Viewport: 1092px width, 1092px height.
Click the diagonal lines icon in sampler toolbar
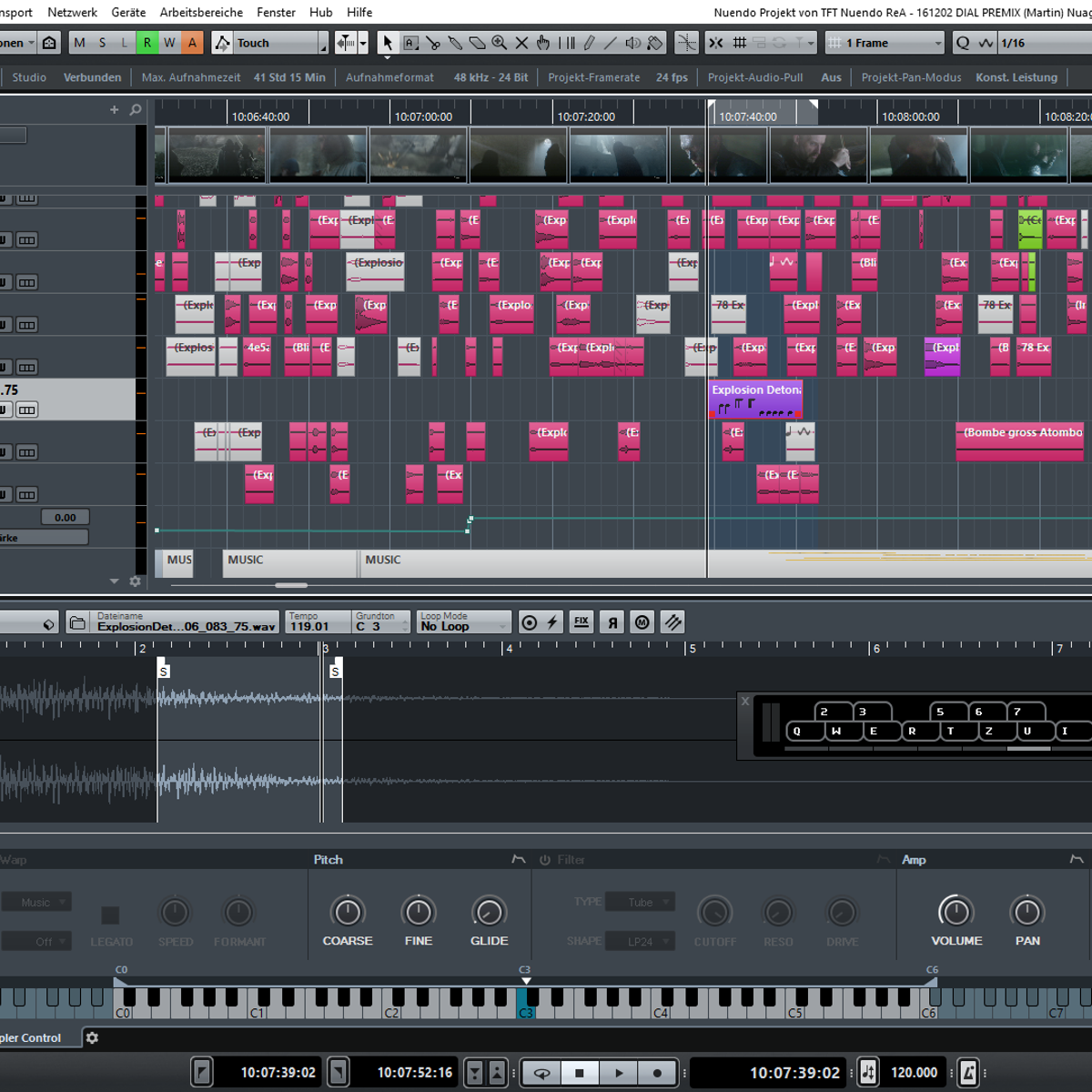672,622
